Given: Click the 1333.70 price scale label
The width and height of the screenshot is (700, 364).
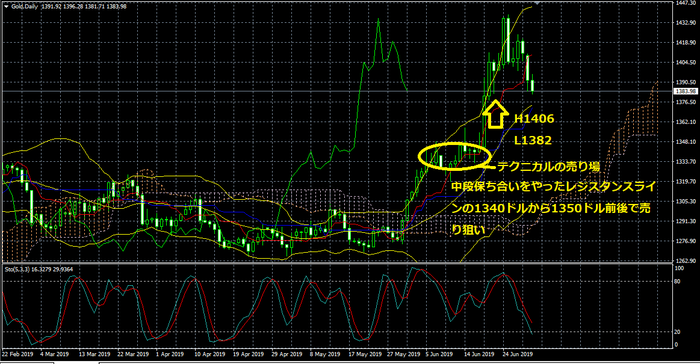Looking at the screenshot, I should (x=686, y=162).
